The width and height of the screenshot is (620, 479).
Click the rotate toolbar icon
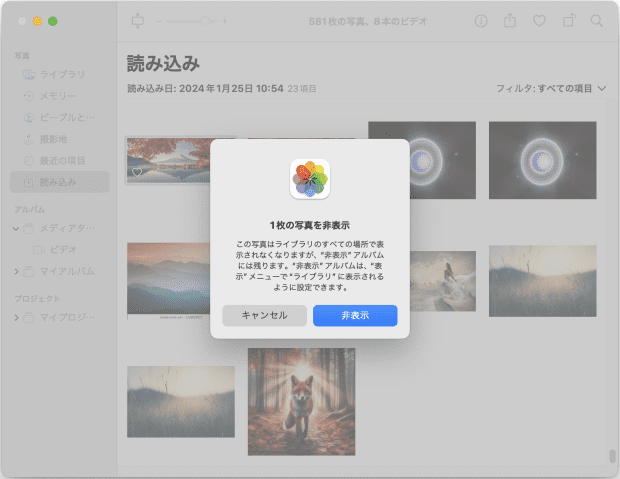569,21
